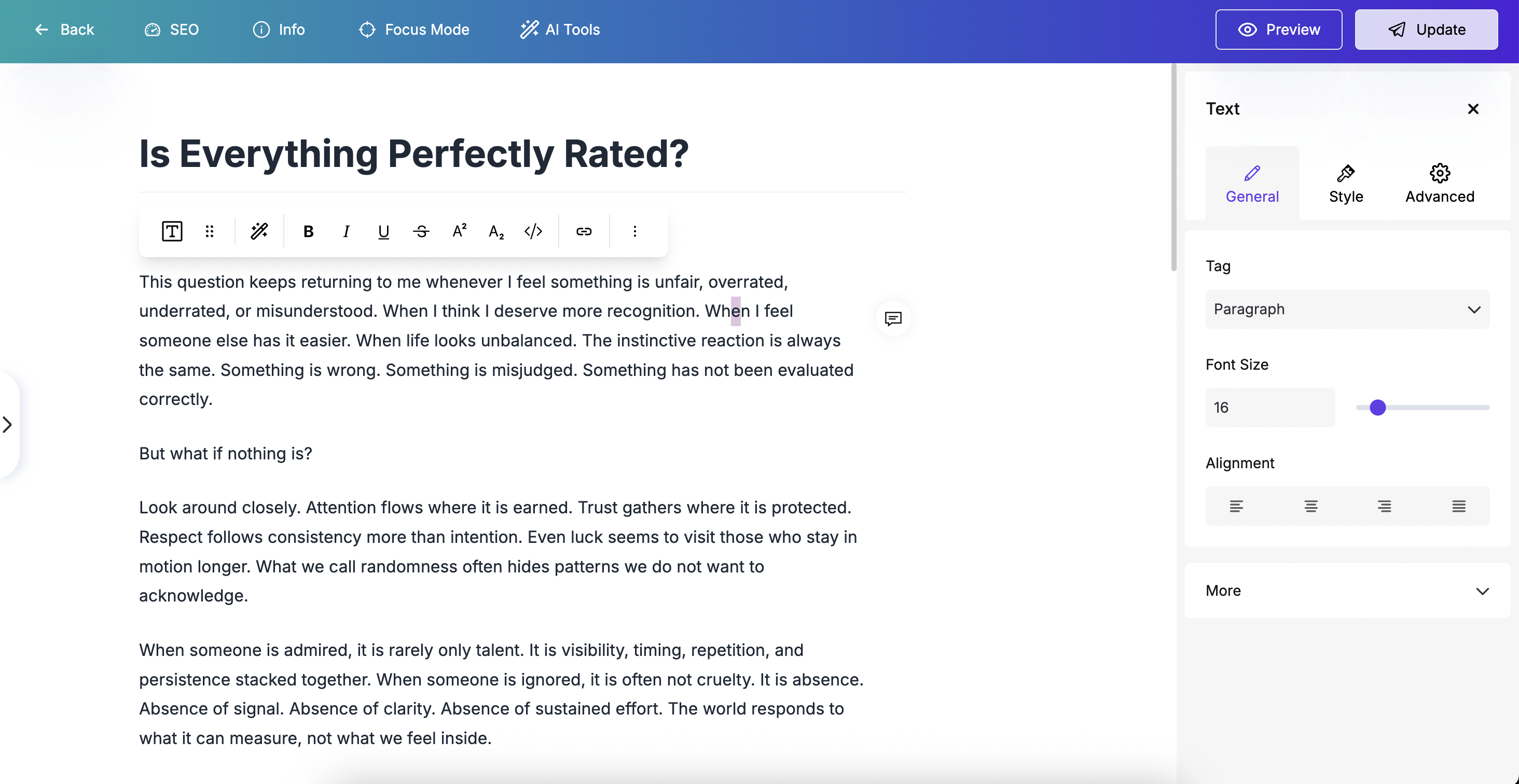
Task: Click the Underline icon
Action: point(383,232)
